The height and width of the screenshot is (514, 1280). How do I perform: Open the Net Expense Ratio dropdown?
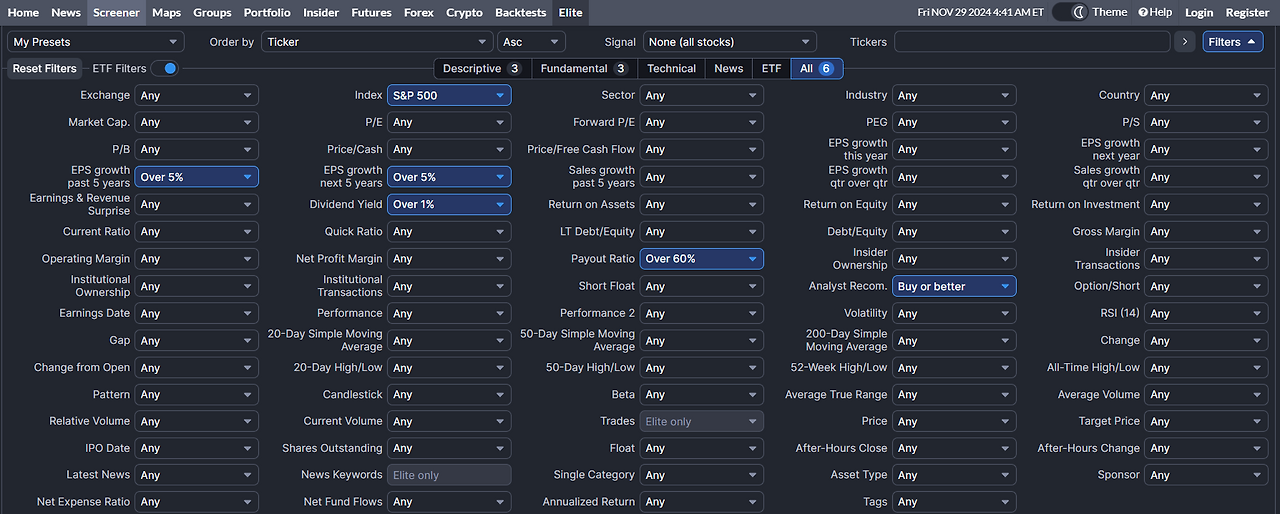point(197,502)
